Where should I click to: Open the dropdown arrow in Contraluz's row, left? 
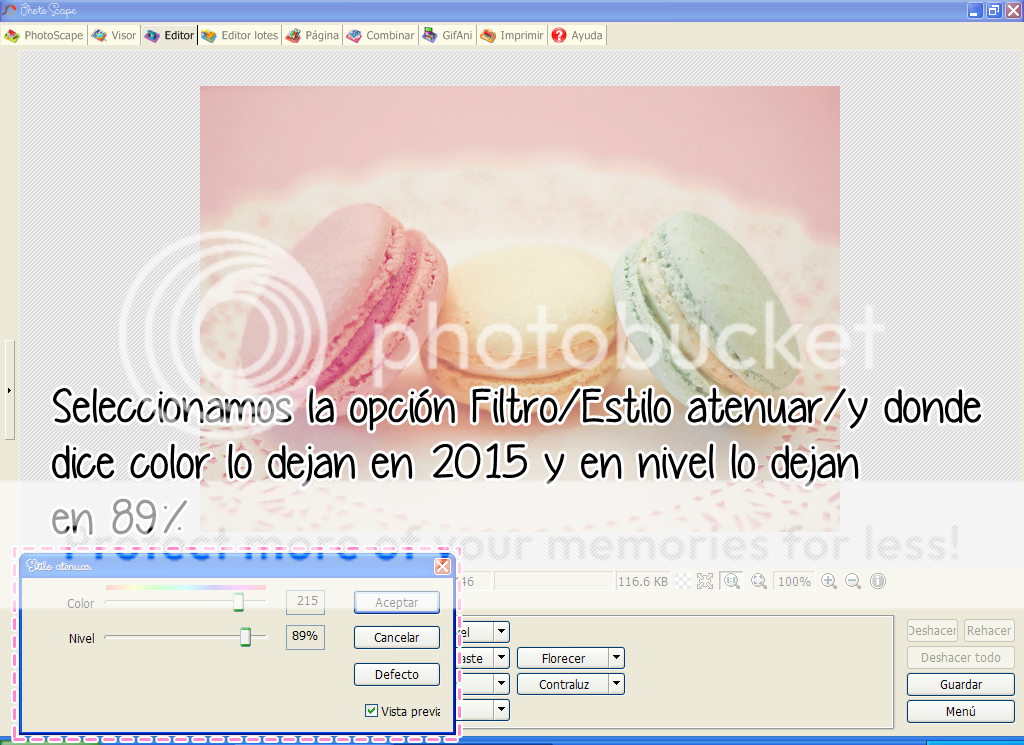pos(502,684)
